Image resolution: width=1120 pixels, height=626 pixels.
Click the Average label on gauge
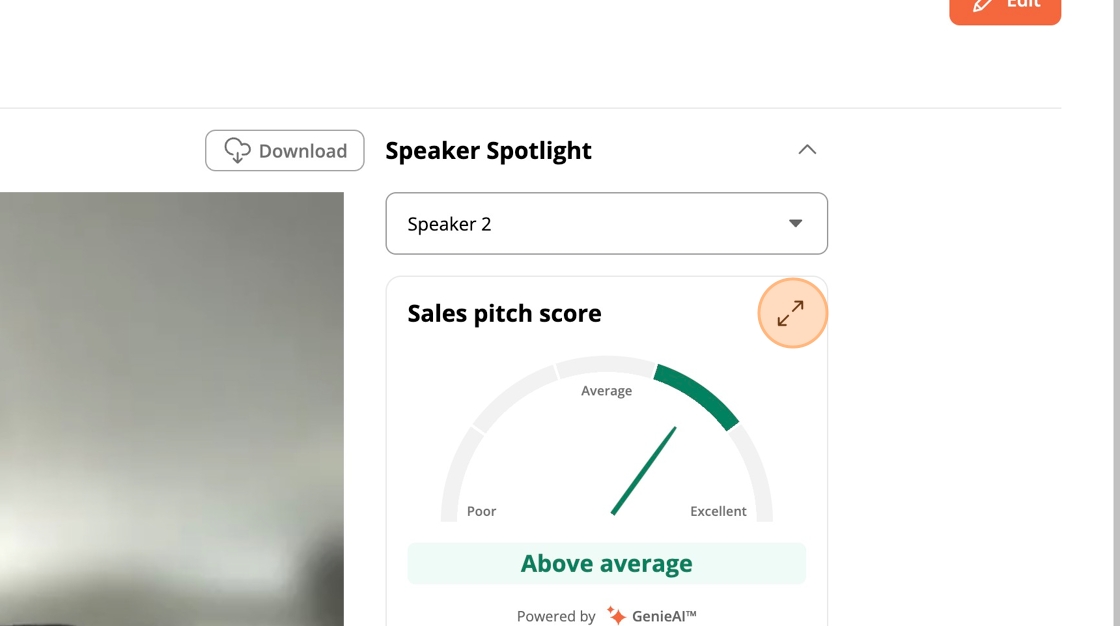606,391
